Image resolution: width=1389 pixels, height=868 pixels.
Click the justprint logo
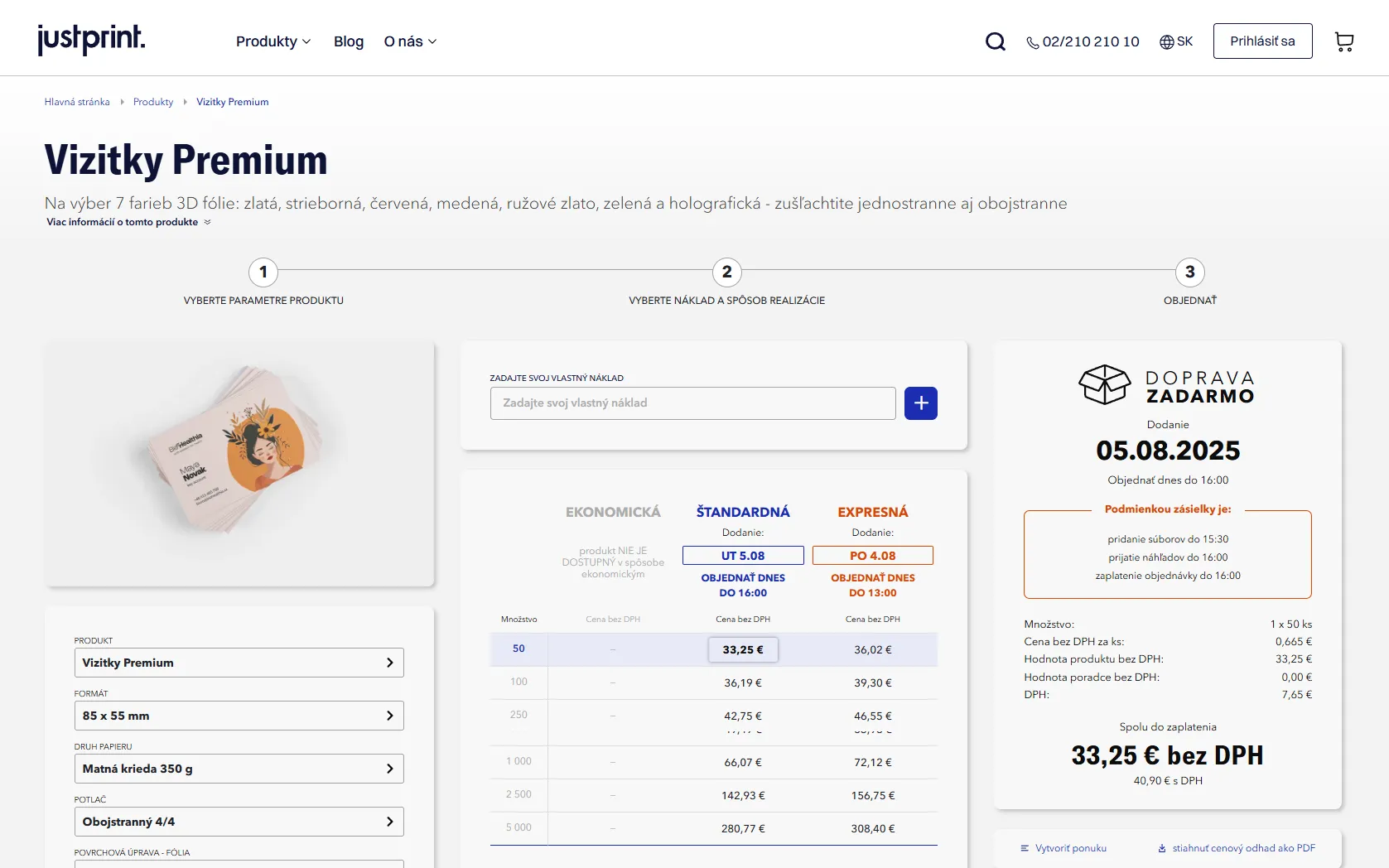[x=91, y=39]
